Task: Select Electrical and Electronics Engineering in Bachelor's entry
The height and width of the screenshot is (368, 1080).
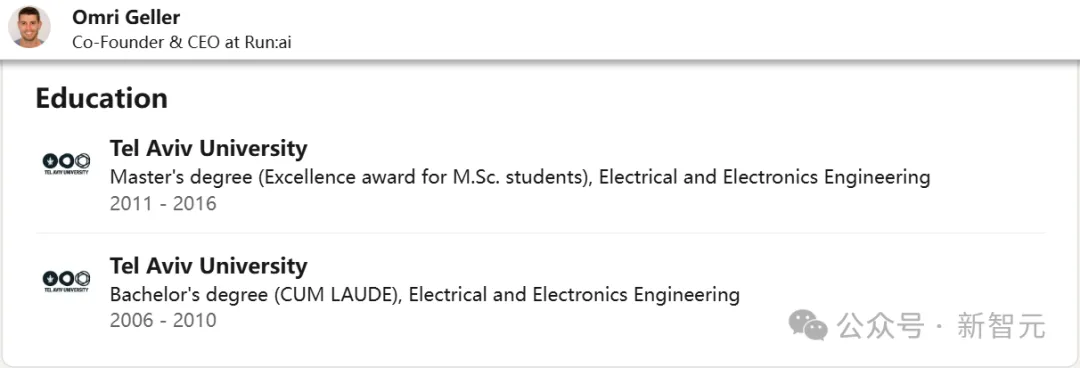Action: tap(574, 295)
